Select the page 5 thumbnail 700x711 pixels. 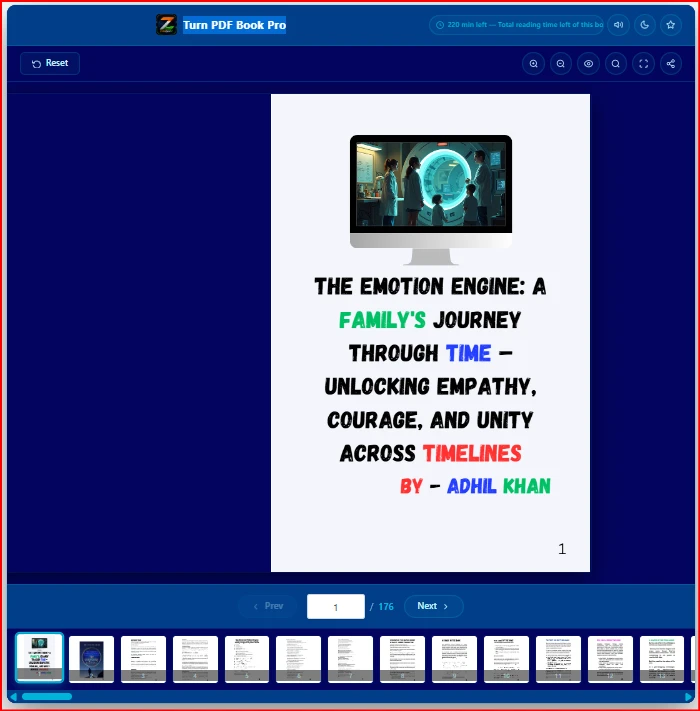pyautogui.click(x=247, y=659)
